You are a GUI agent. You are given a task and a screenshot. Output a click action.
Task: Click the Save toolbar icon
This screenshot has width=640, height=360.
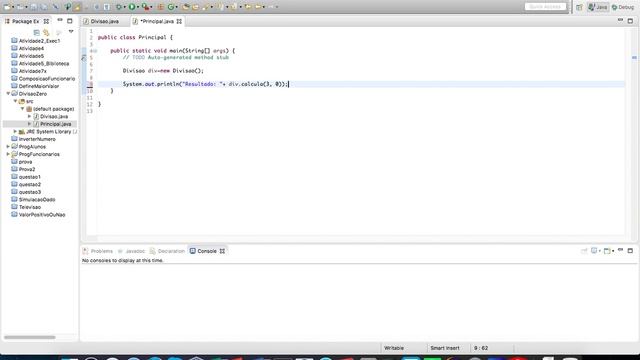(x=33, y=7)
